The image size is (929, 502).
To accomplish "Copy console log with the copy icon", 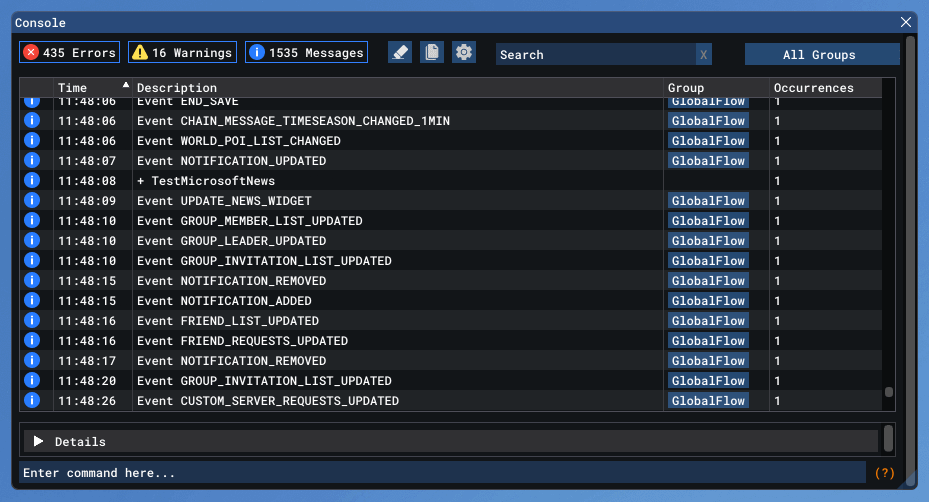I will click(x=432, y=52).
